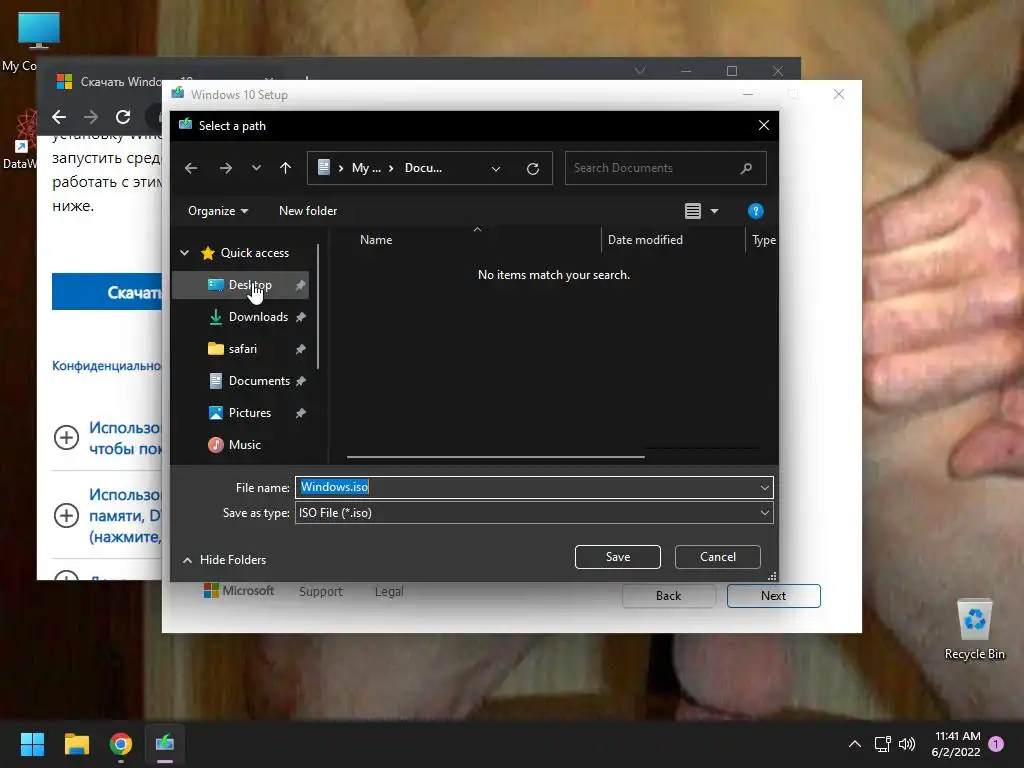Click Back in Windows 10 Setup
The image size is (1024, 768).
point(669,596)
